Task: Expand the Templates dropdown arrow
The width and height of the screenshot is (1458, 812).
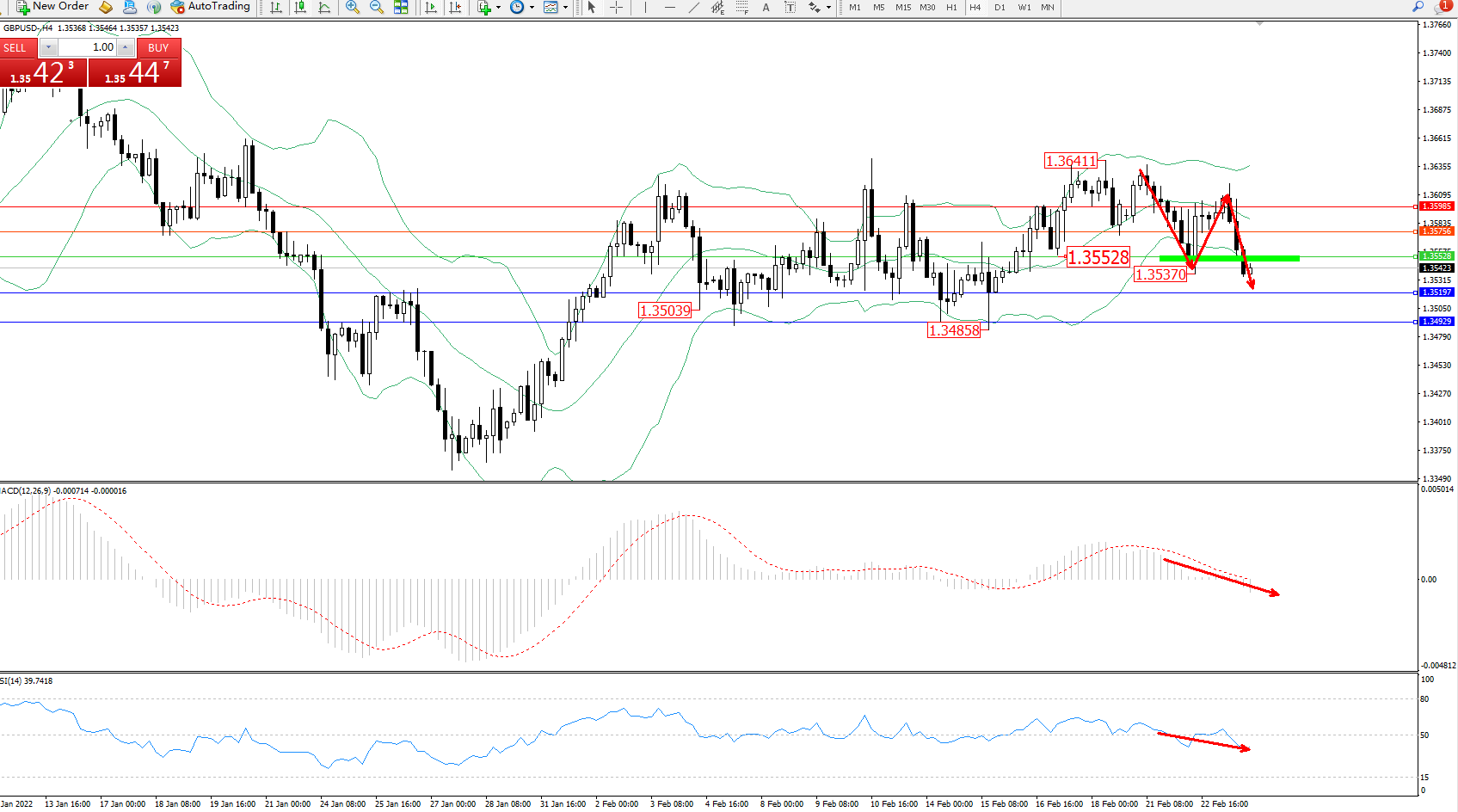Action: [565, 7]
